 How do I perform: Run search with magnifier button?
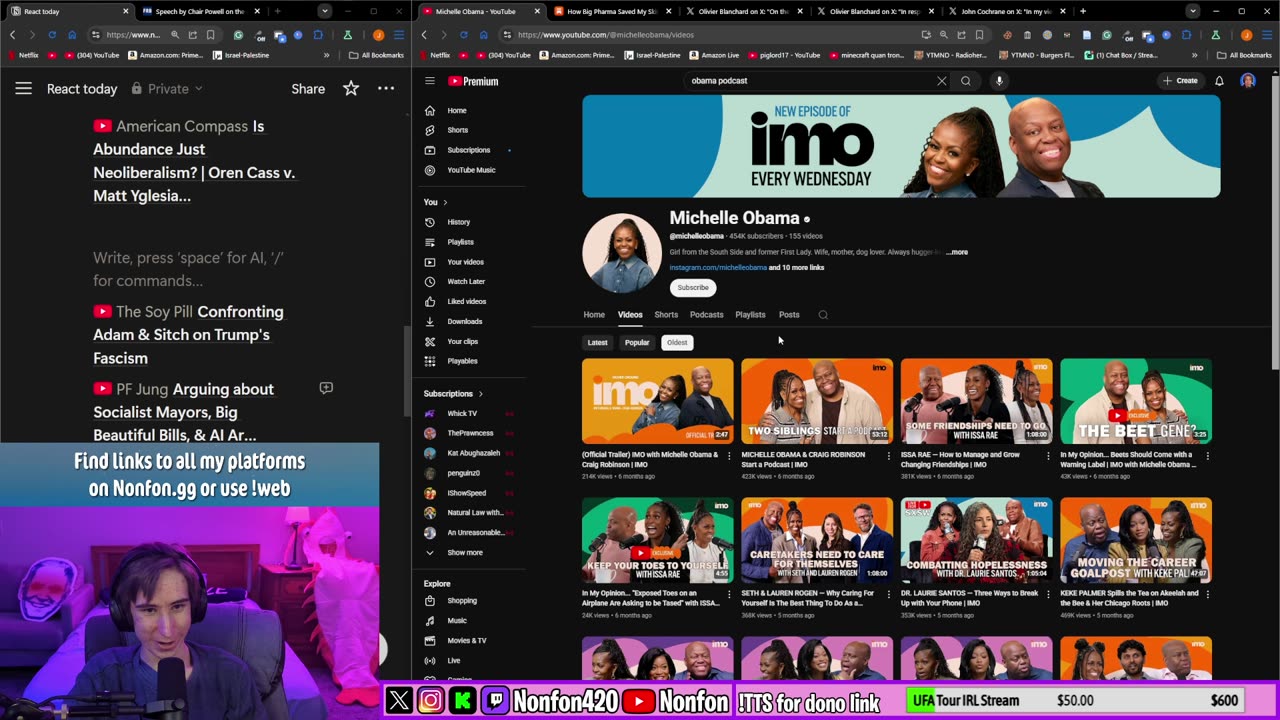(966, 81)
